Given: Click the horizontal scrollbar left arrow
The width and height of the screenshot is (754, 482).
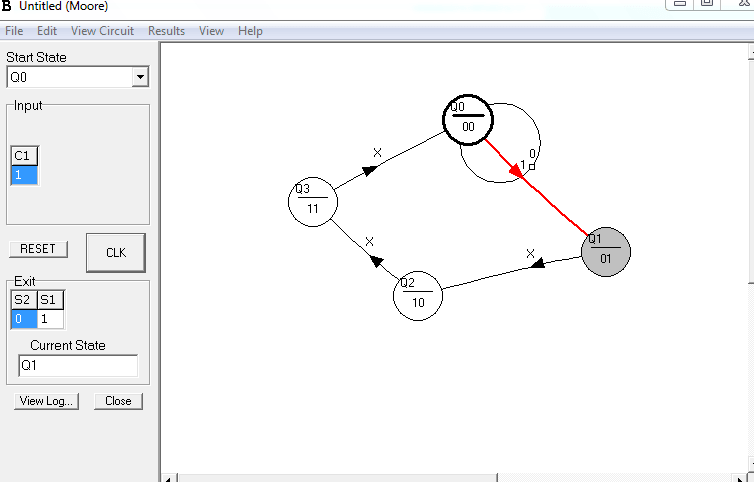Looking at the screenshot, I should point(168,477).
